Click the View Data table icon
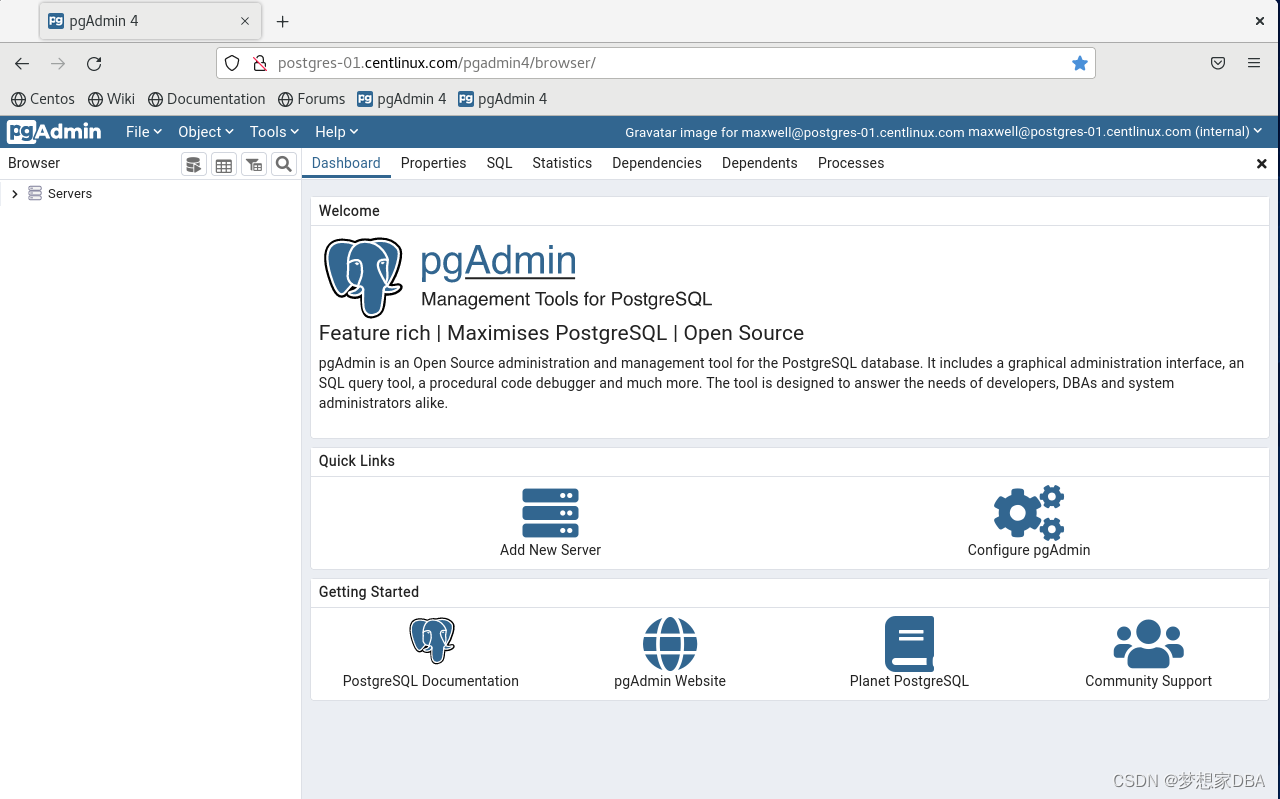 (x=224, y=164)
